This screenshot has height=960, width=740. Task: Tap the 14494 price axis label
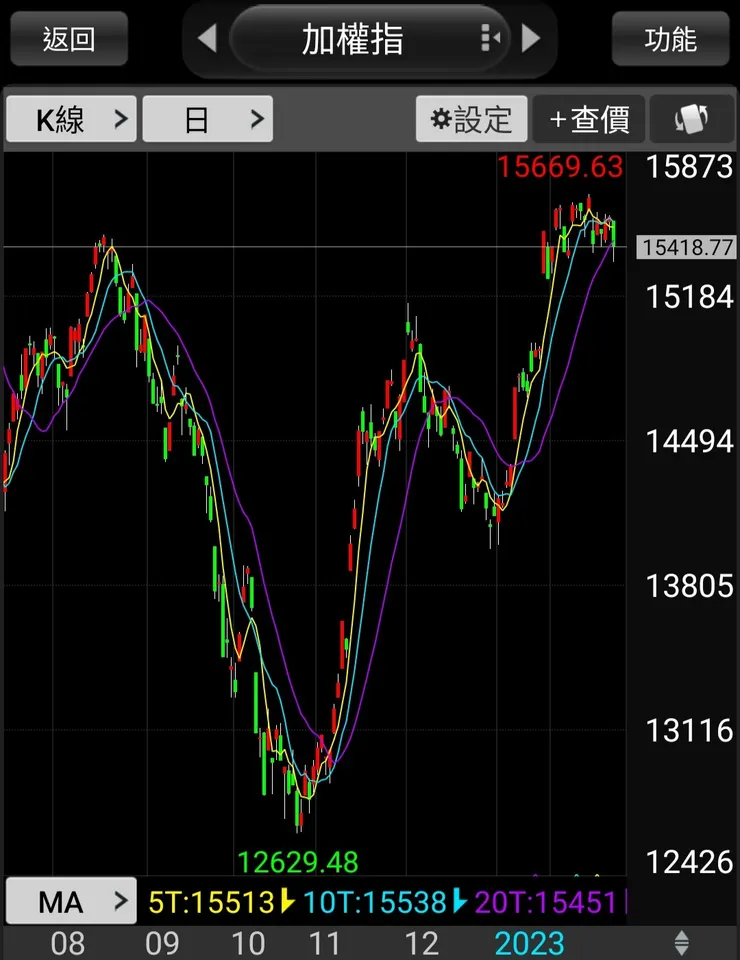pos(689,441)
